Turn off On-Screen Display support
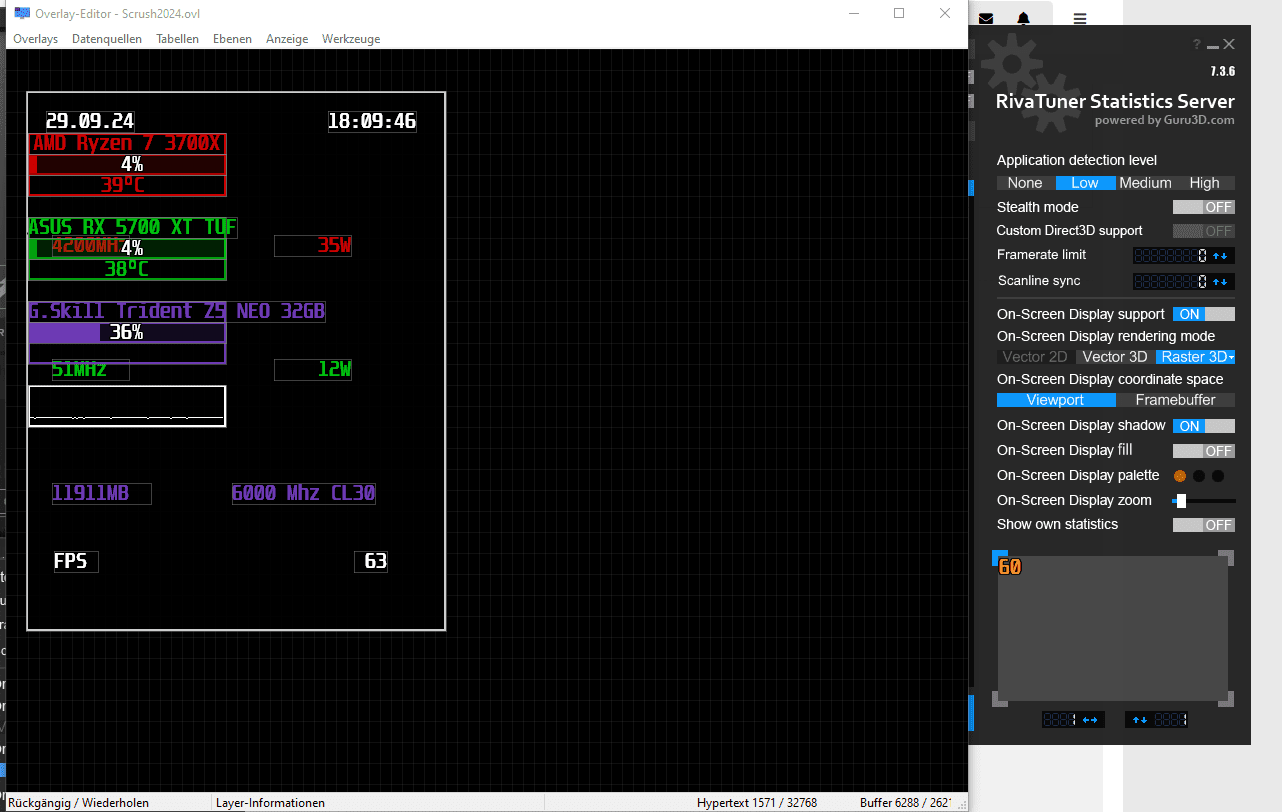This screenshot has height=812, width=1282. [1204, 314]
